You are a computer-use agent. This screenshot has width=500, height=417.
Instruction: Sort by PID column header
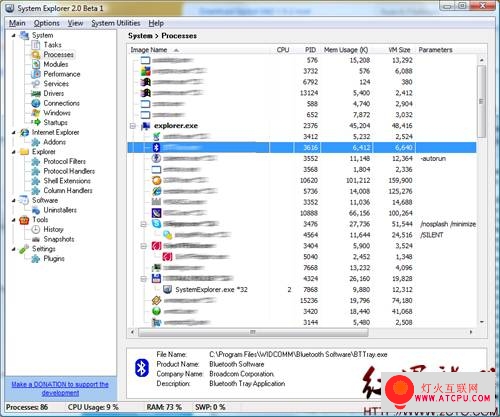click(x=307, y=50)
